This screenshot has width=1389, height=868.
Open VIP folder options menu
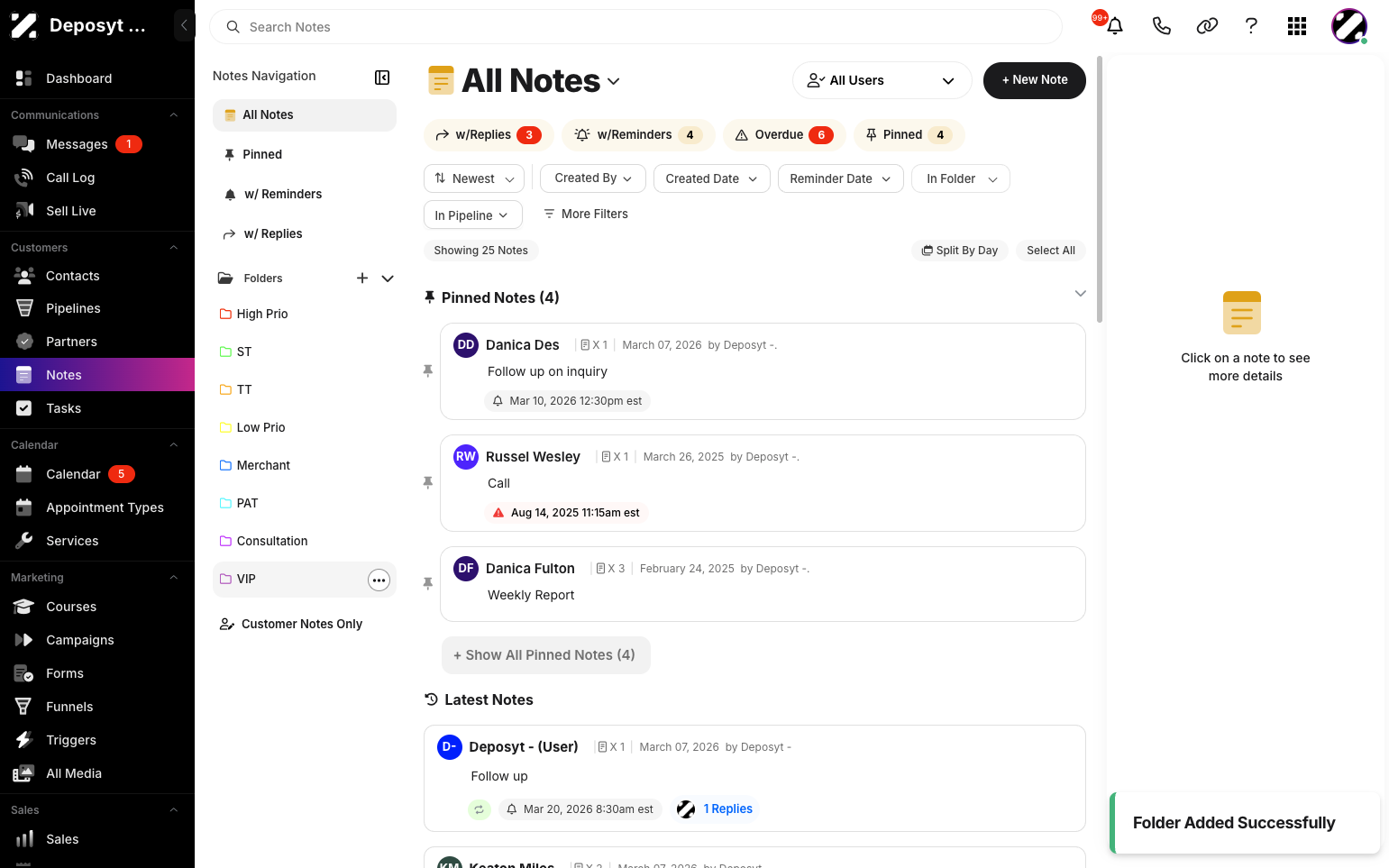pyautogui.click(x=379, y=580)
